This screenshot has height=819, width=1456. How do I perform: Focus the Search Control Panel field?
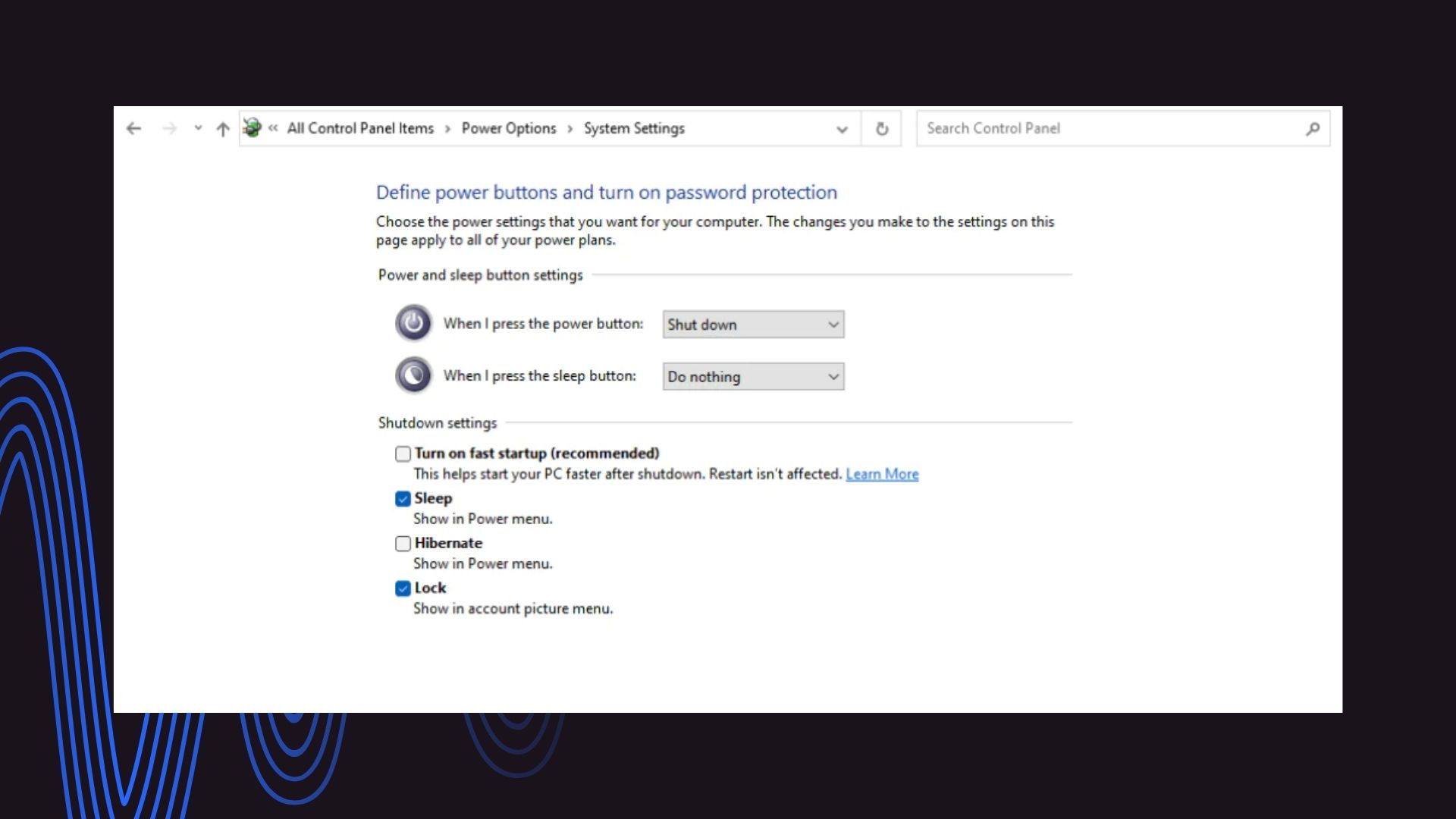click(1123, 128)
